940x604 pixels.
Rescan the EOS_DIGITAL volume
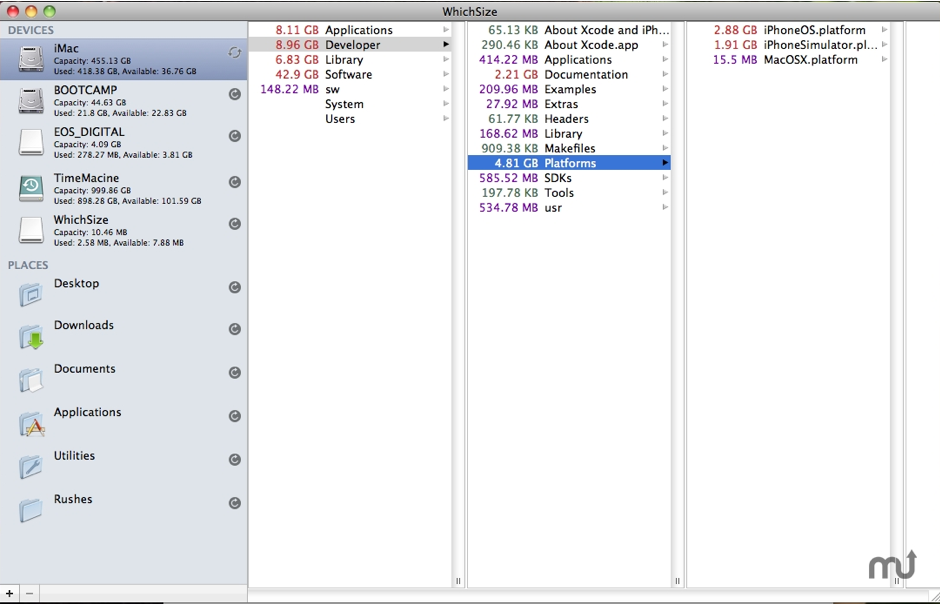[x=235, y=136]
